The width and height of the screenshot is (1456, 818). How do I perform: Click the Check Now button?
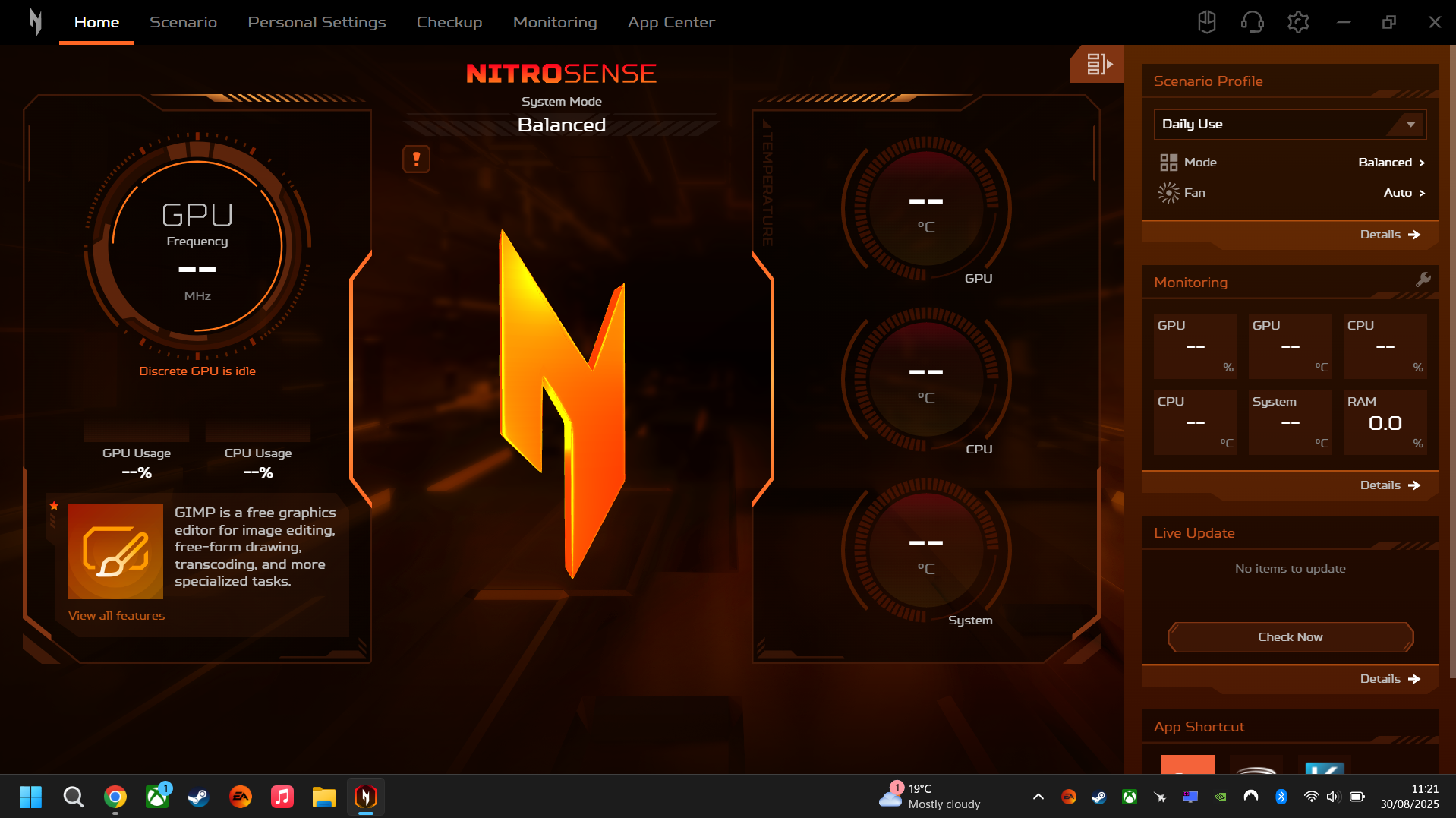pyautogui.click(x=1290, y=637)
